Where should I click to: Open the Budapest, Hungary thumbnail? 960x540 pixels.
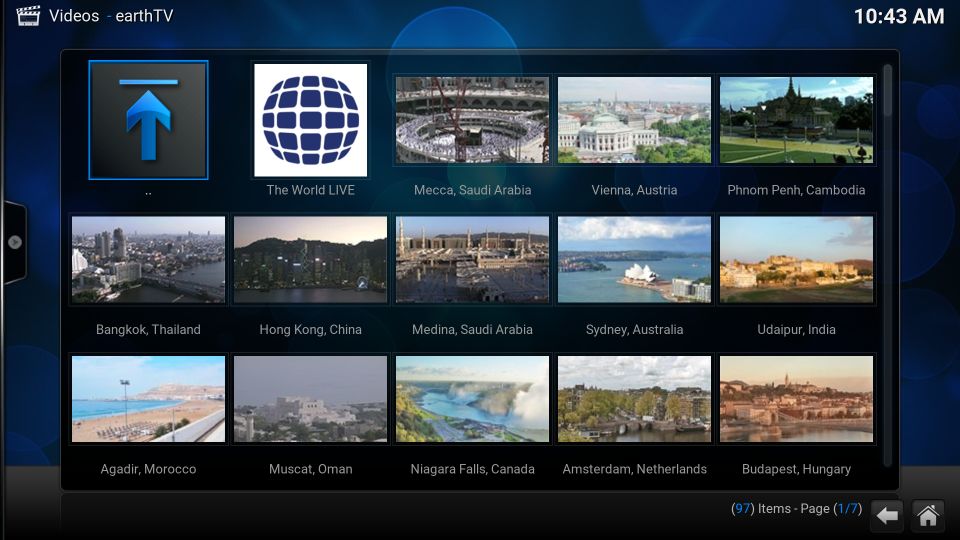pos(796,399)
